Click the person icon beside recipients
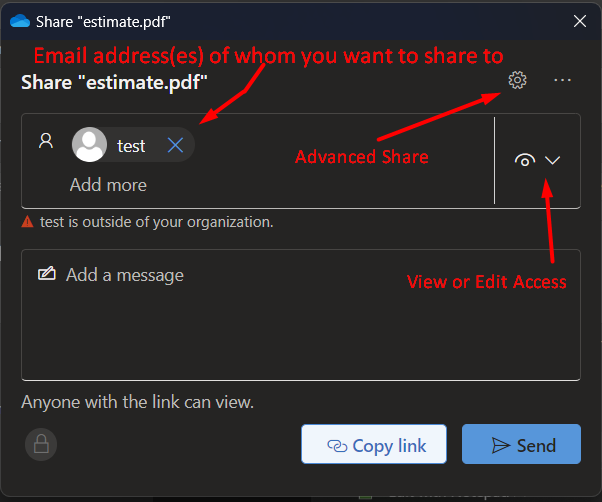The width and height of the screenshot is (602, 502). point(46,141)
